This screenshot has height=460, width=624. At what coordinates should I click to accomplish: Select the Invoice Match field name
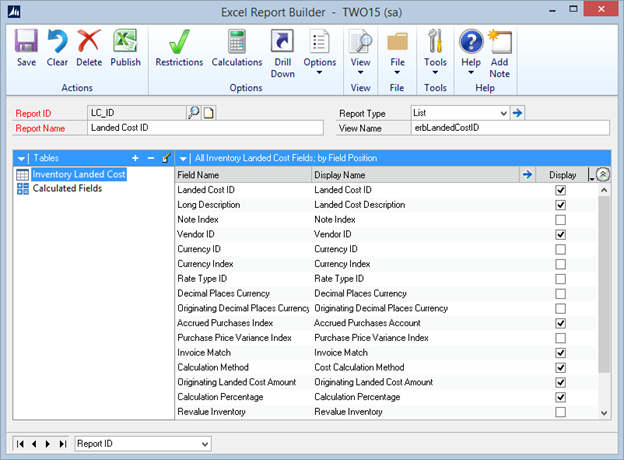coord(204,353)
